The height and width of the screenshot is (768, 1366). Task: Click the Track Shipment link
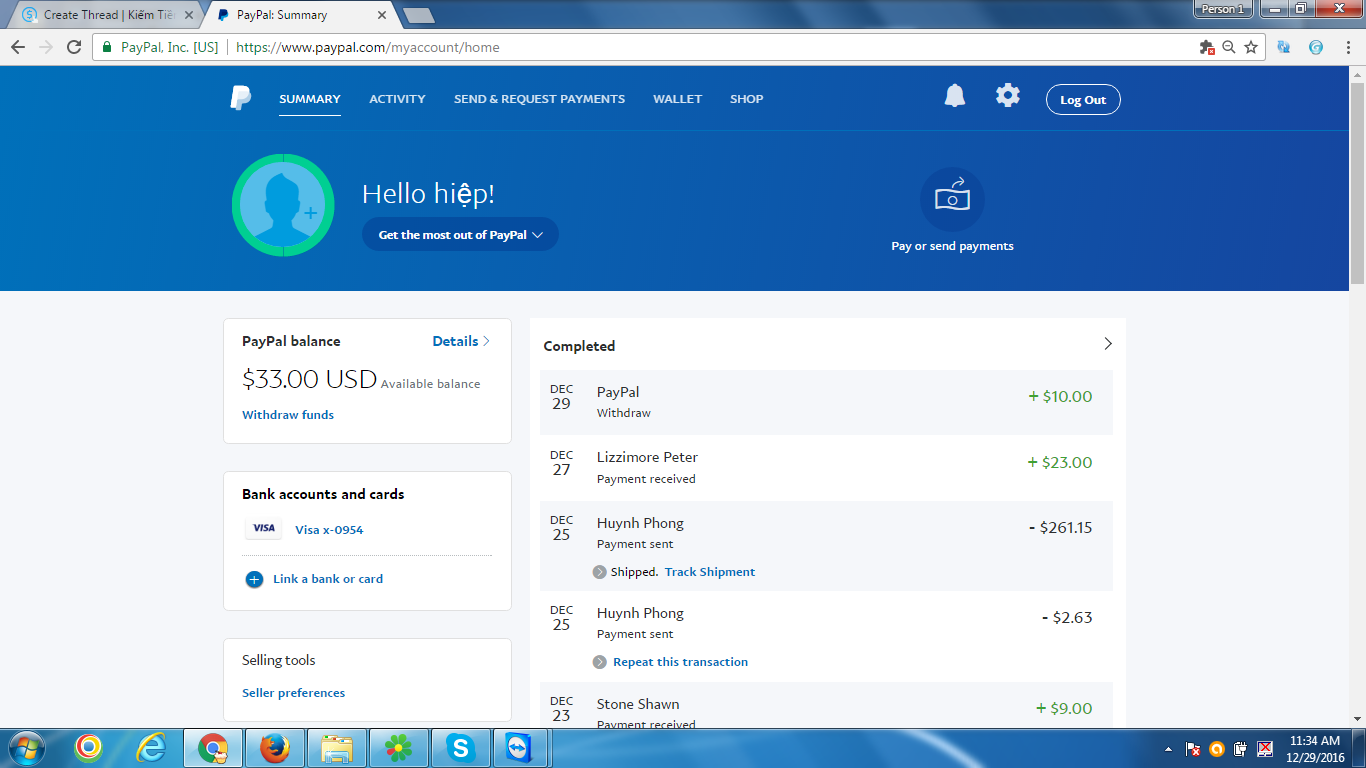[x=710, y=572]
